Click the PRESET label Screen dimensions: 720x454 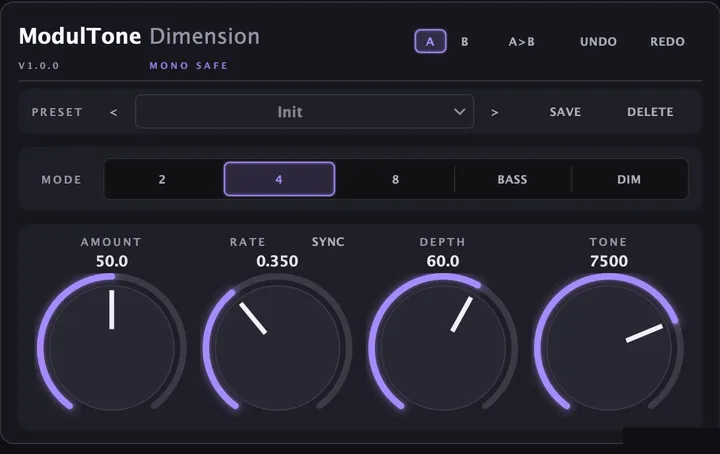point(57,112)
